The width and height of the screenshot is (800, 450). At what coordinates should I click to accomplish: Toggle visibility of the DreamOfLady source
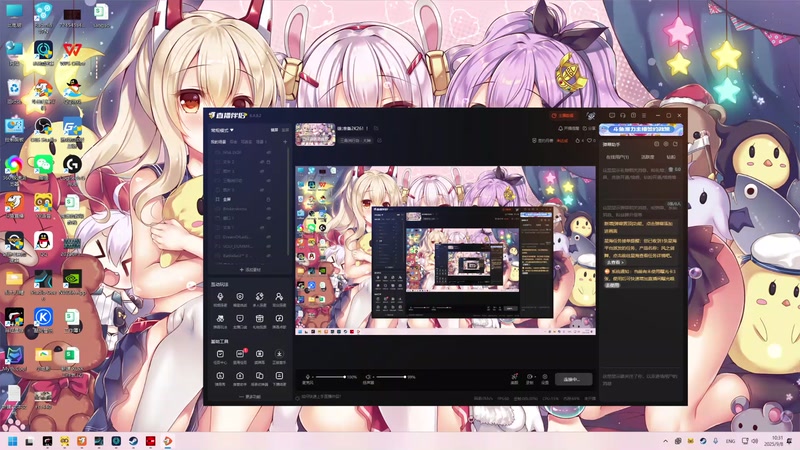[268, 237]
